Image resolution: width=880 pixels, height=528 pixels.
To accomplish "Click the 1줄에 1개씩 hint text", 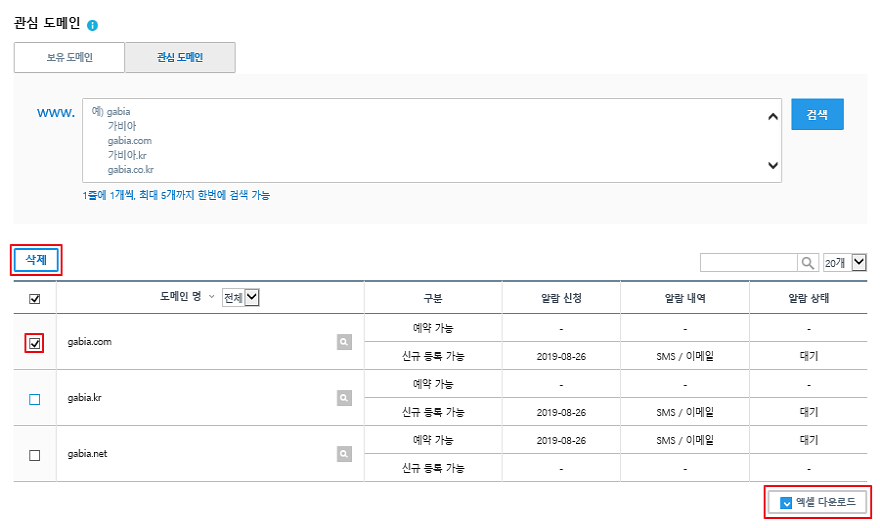I will pyautogui.click(x=176, y=195).
